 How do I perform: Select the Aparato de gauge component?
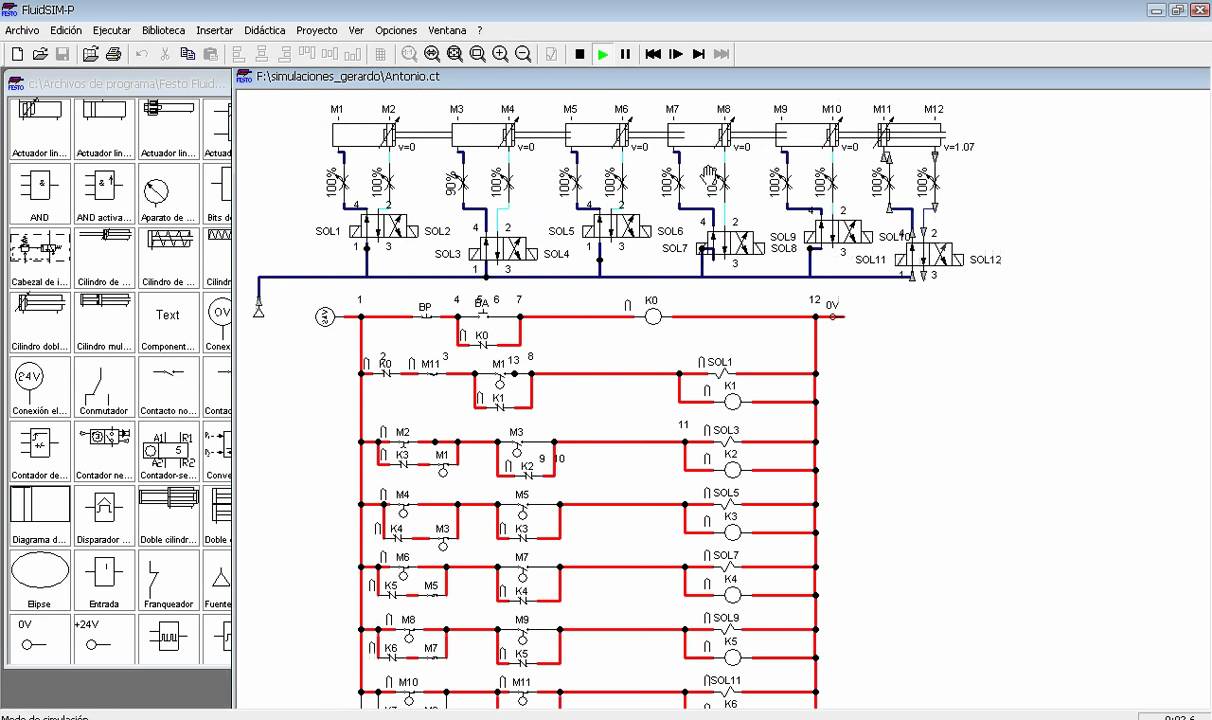[168, 193]
